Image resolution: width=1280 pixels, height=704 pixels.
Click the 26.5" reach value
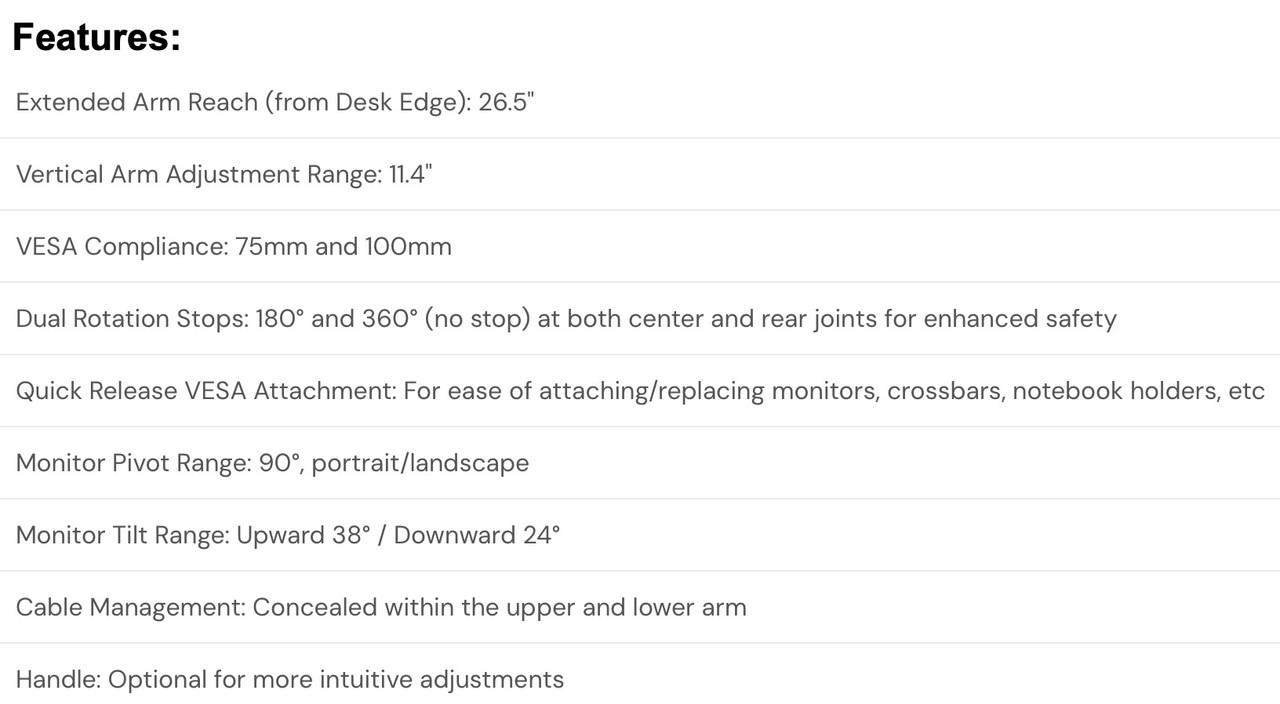[506, 102]
